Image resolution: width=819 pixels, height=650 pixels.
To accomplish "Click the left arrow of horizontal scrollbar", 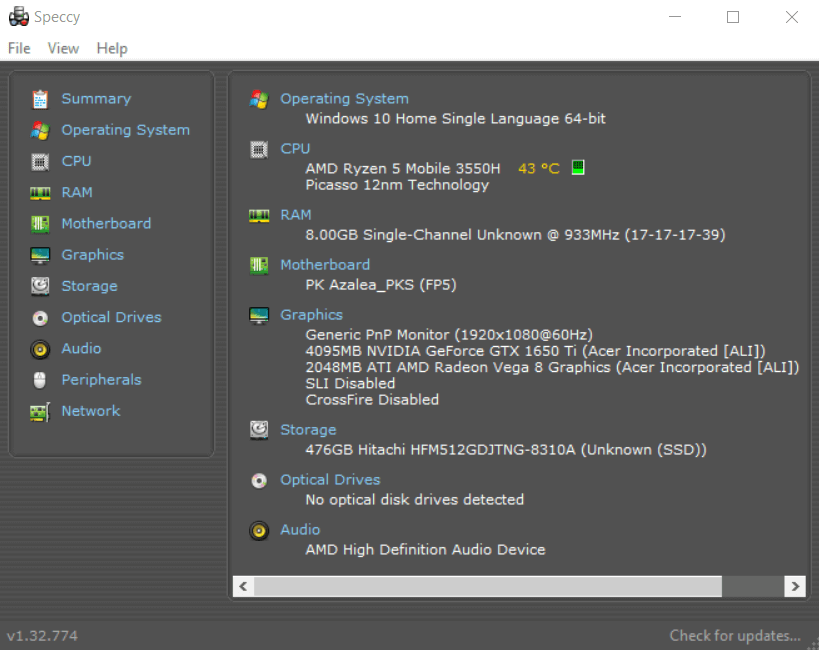I will click(x=243, y=586).
